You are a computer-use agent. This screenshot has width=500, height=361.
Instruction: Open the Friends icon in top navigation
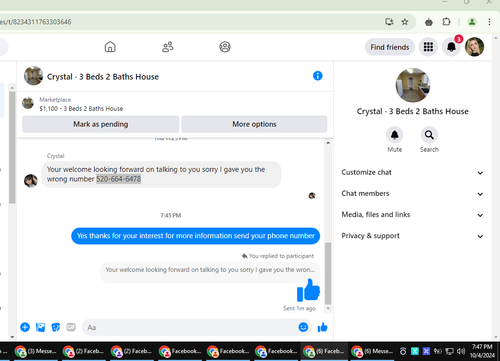(168, 47)
